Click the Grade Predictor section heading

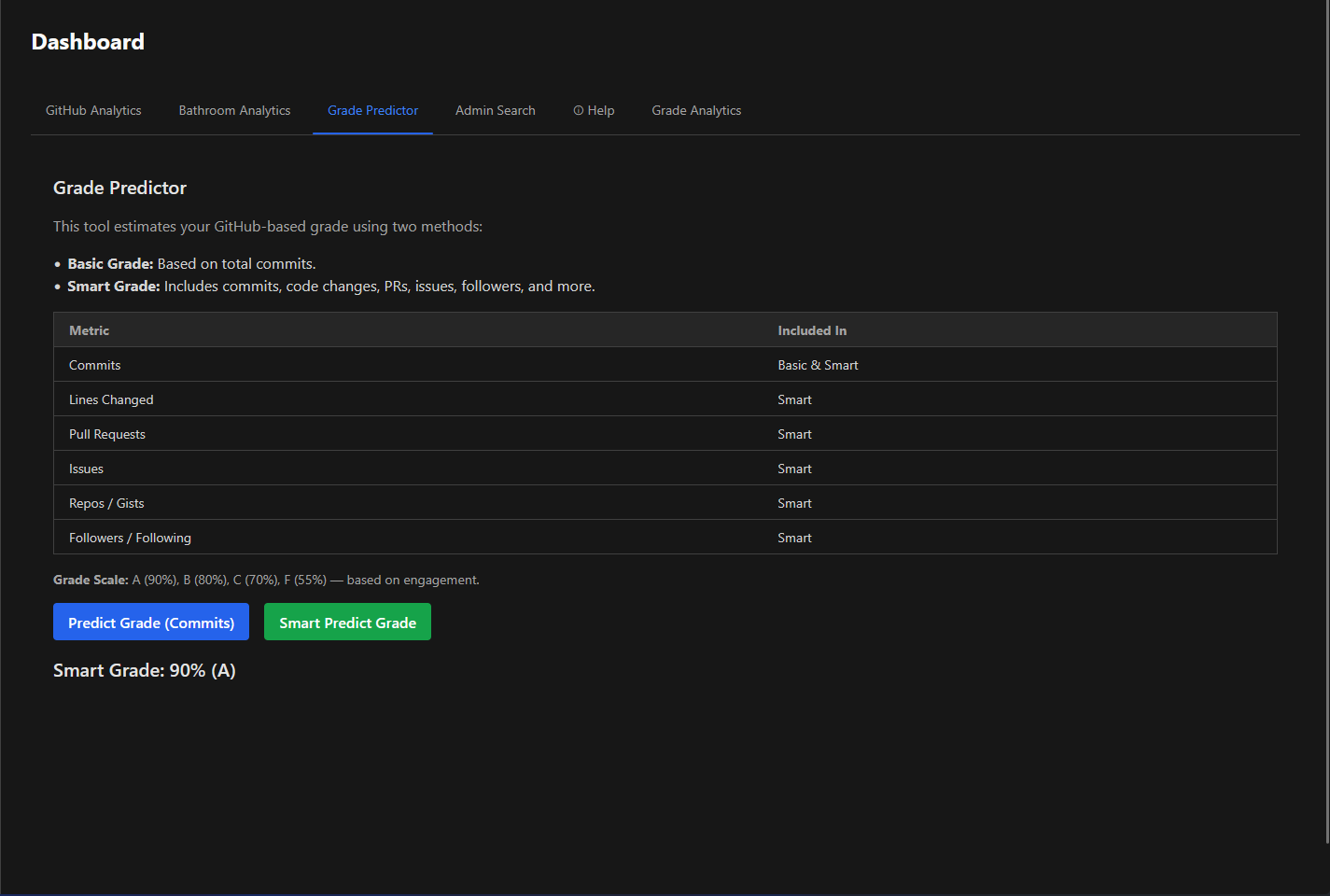pyautogui.click(x=119, y=188)
